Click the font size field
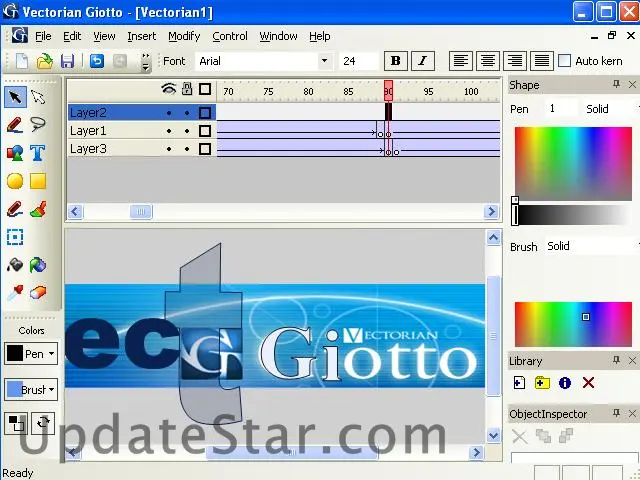640x480 pixels. (358, 61)
